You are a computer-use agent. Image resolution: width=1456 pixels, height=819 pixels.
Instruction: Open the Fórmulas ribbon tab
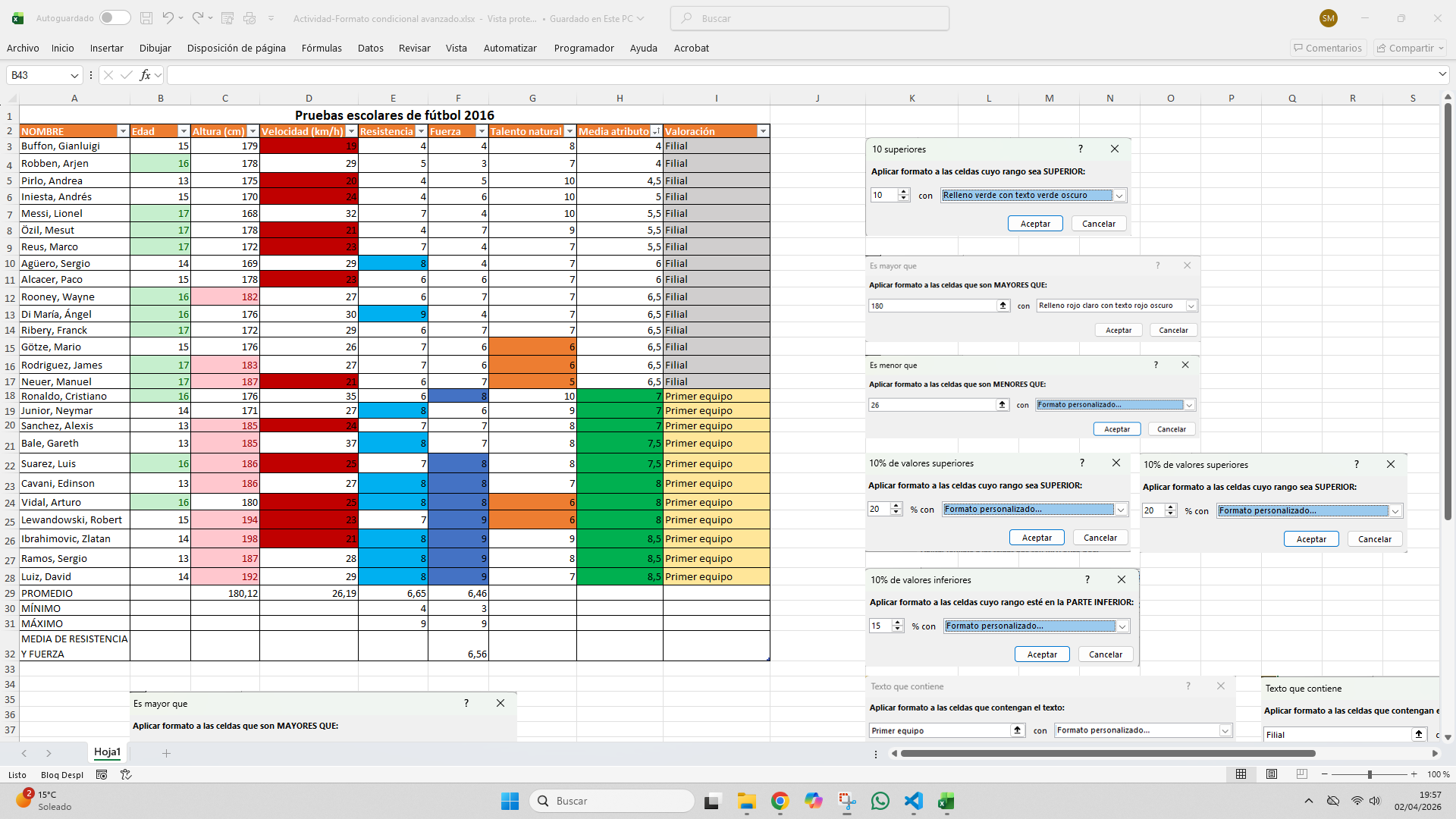click(322, 48)
